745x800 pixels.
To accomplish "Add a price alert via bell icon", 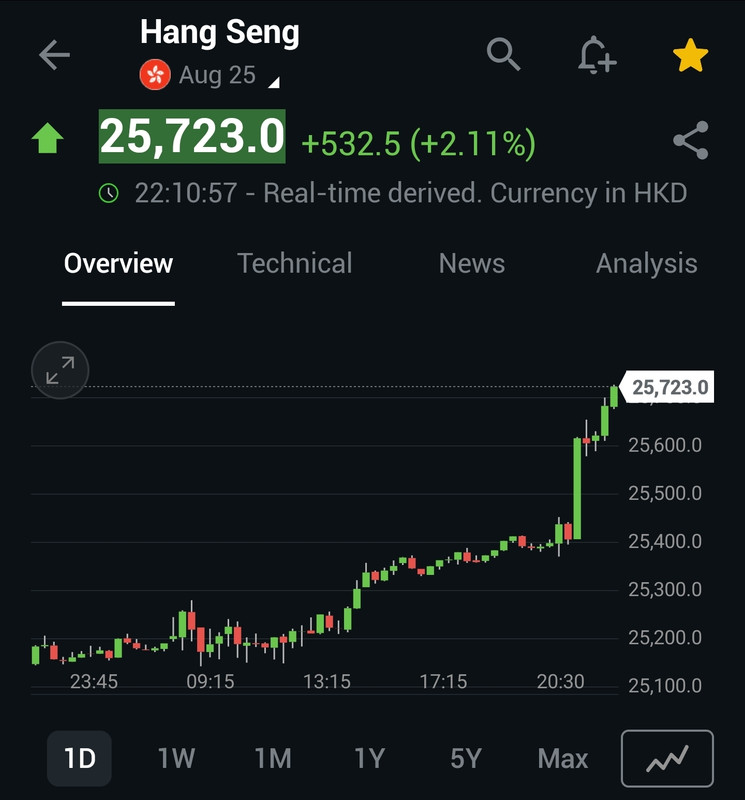I will [x=597, y=55].
